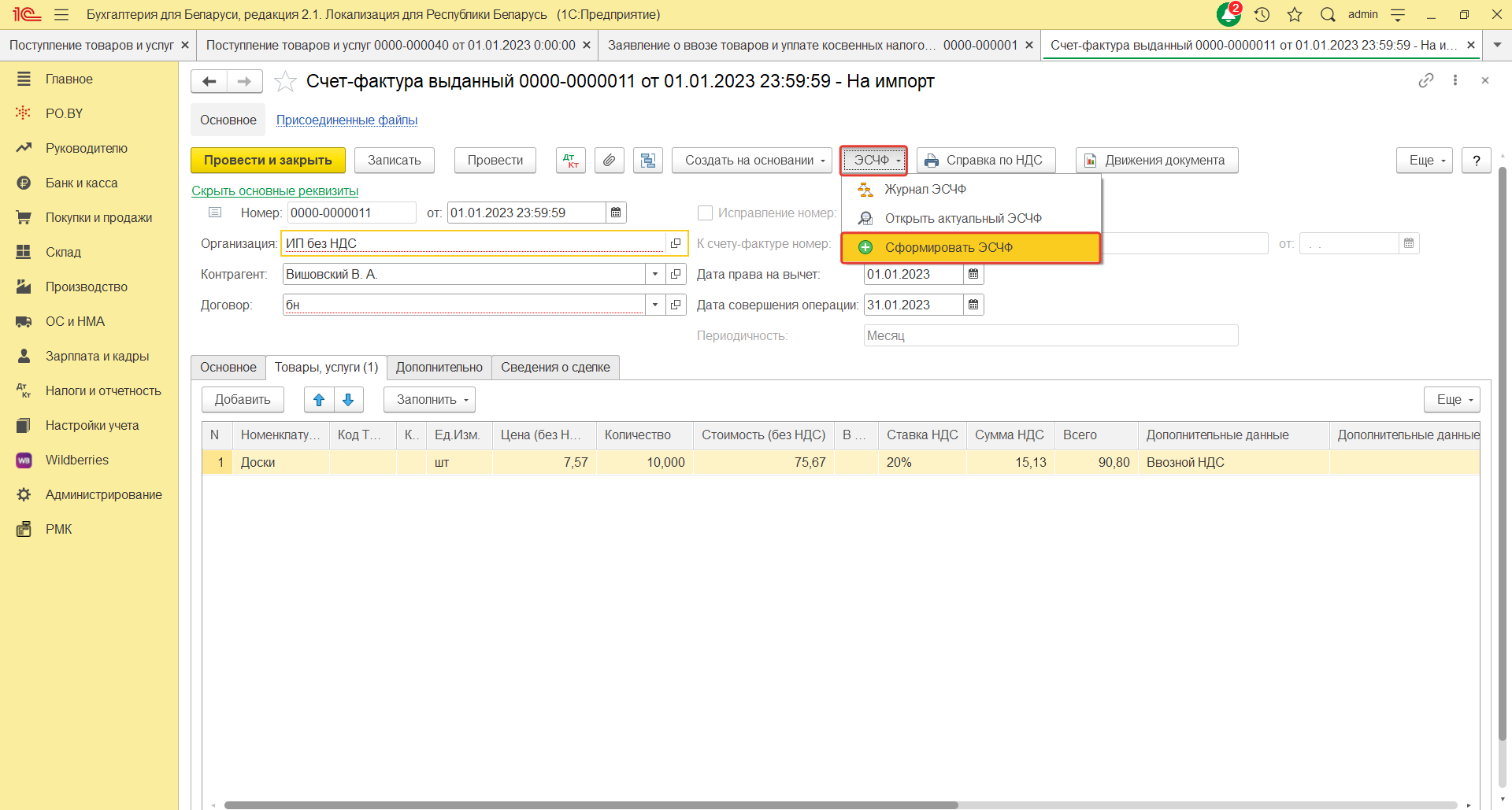Open the settings lines icon next to admin
Screen dimensions: 1512x810
1398,14
